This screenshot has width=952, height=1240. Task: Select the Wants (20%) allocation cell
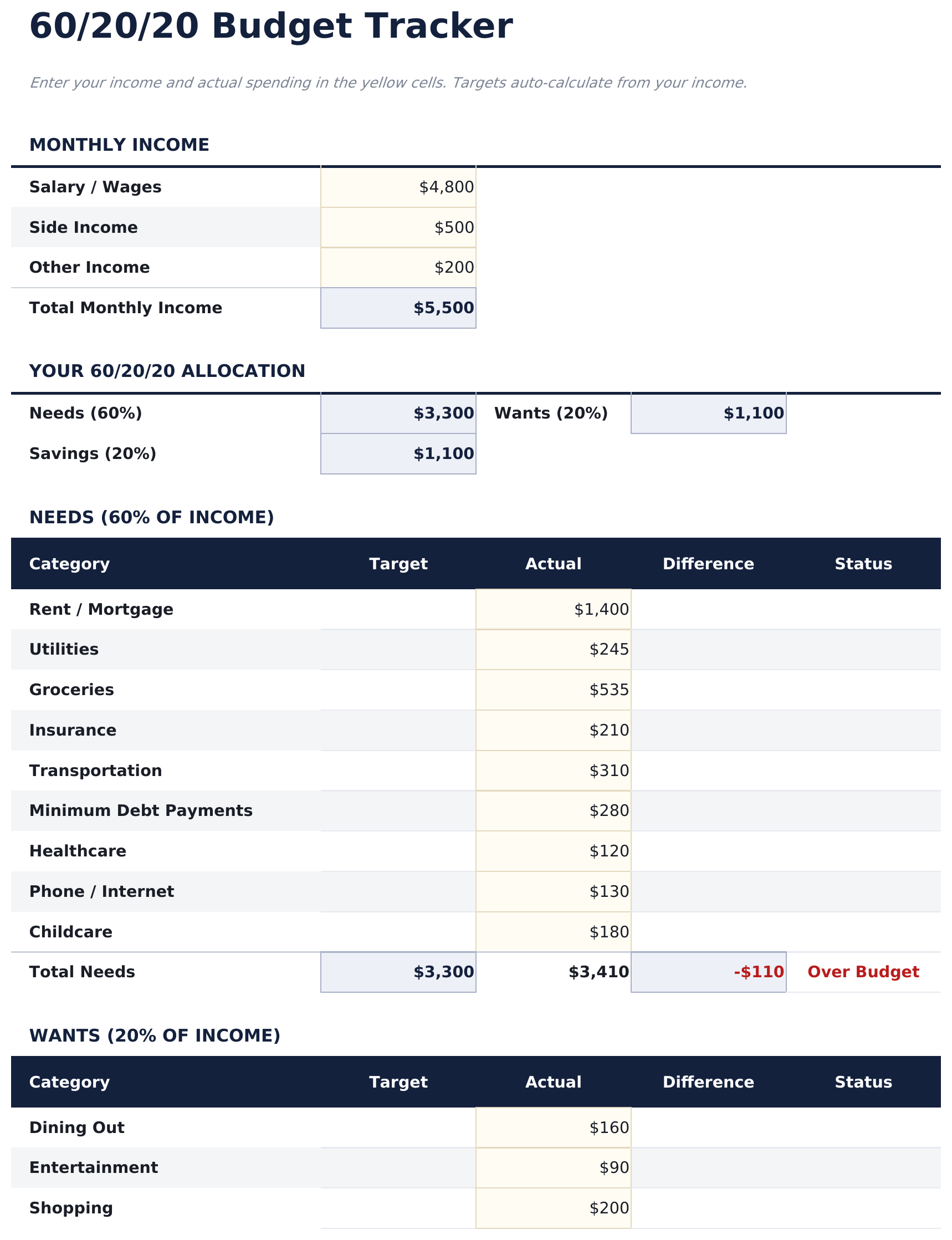pos(708,413)
